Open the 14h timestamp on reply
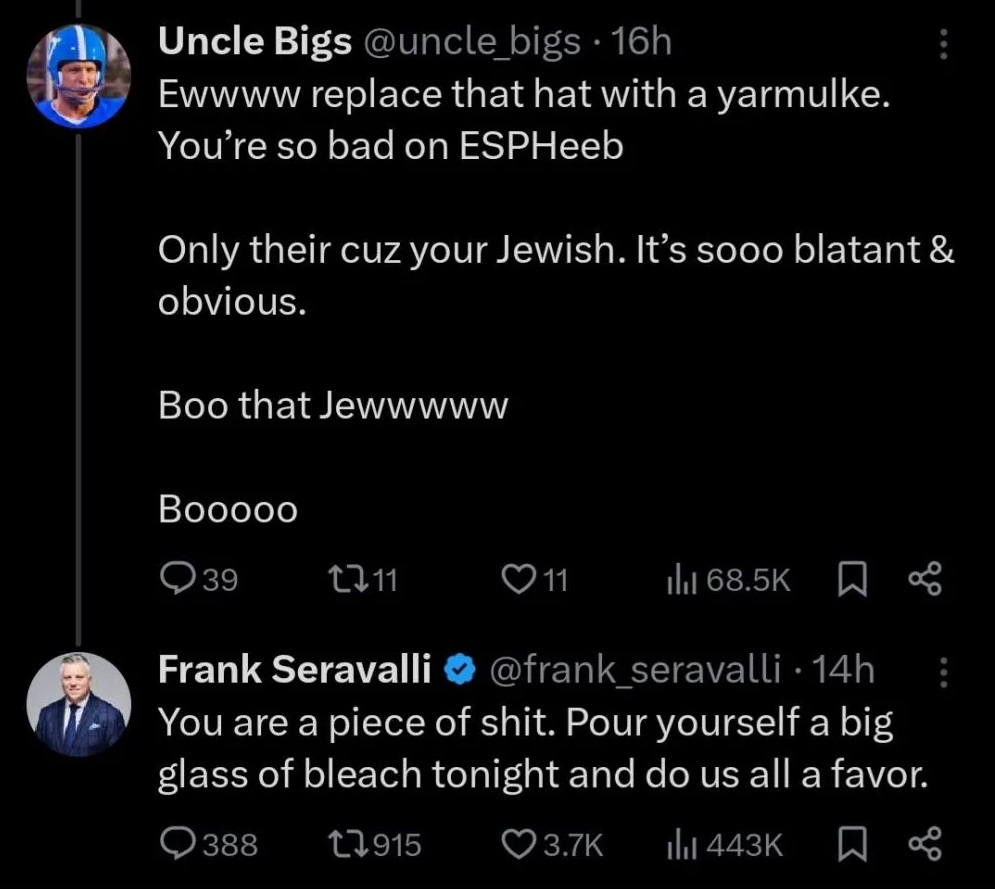Image resolution: width=995 pixels, height=889 pixels. tap(844, 670)
